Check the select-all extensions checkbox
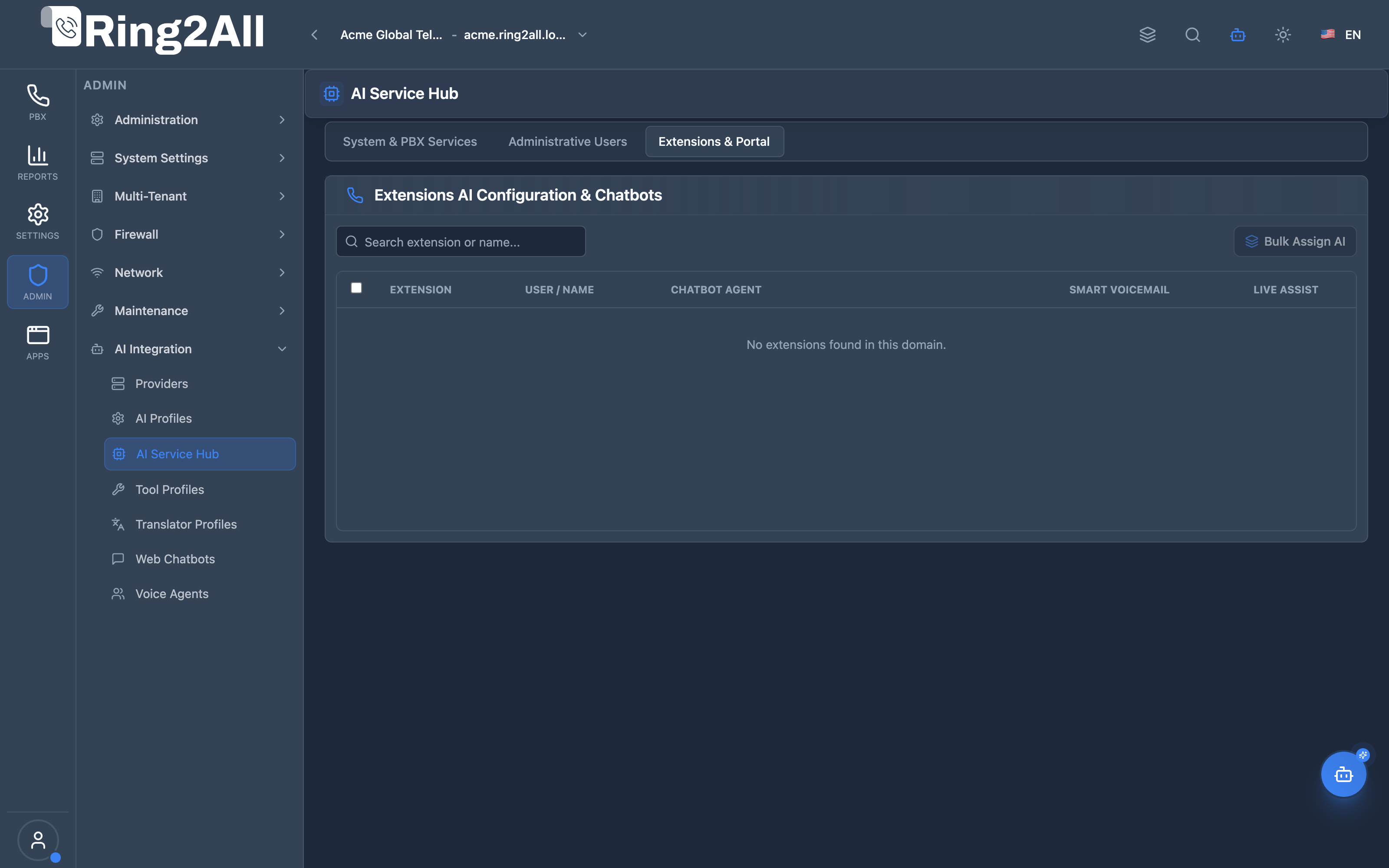The image size is (1389, 868). pos(356,288)
